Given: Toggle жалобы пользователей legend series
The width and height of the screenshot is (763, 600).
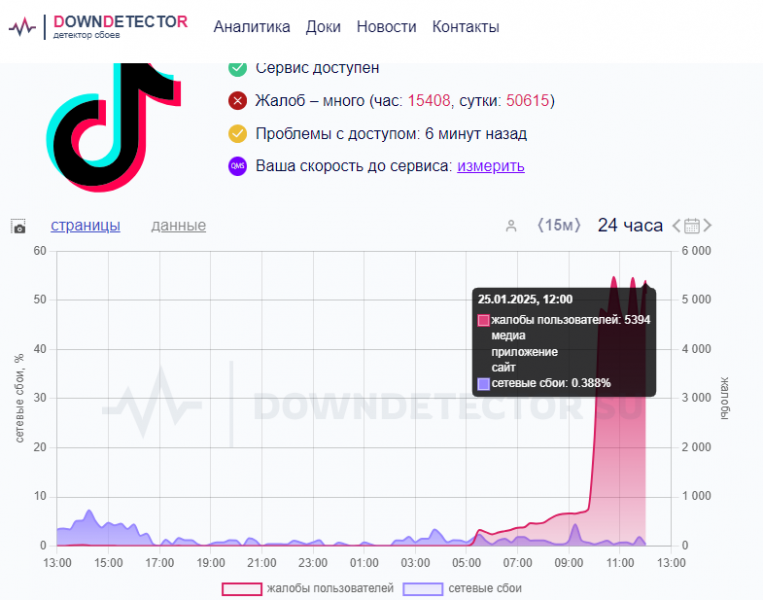Looking at the screenshot, I should [x=308, y=588].
